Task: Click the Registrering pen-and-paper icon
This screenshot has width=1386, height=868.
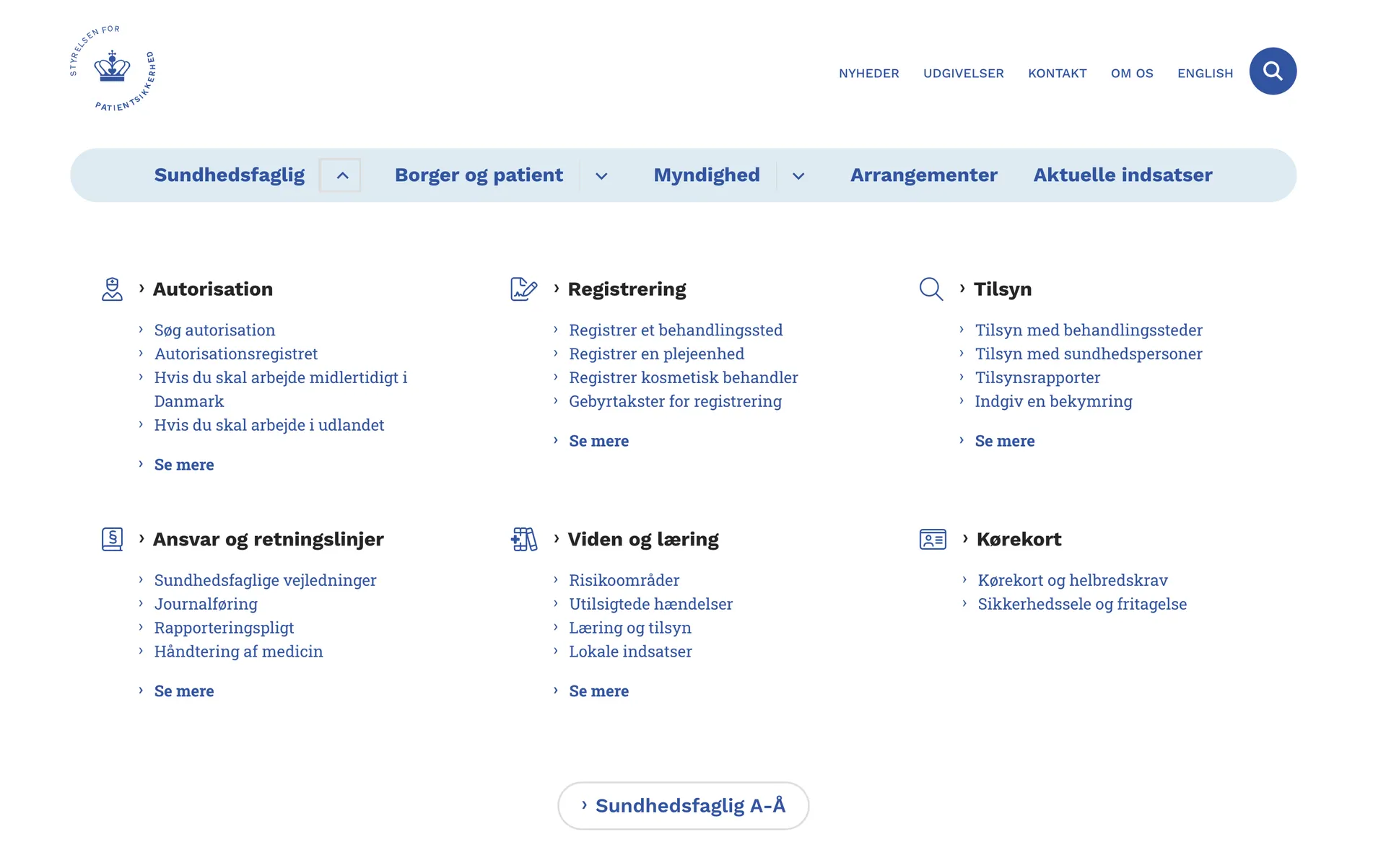Action: tap(523, 289)
